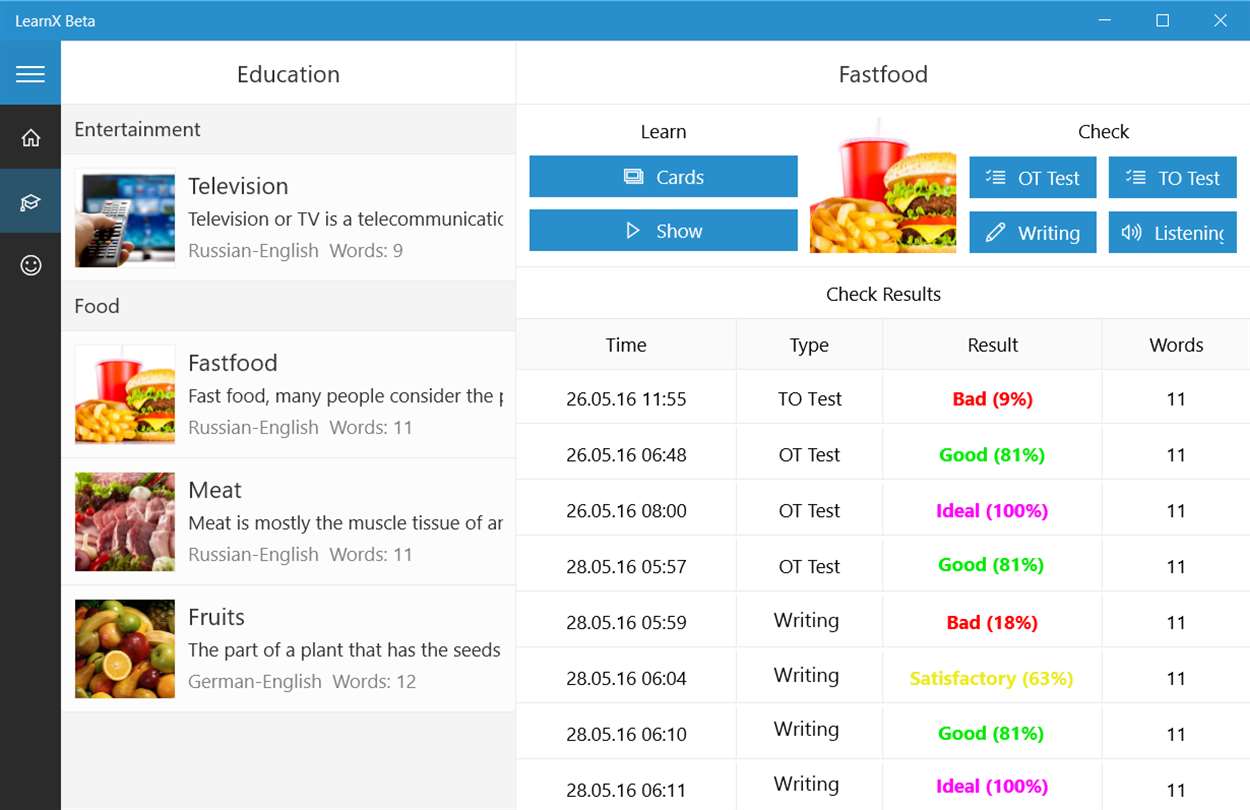This screenshot has height=810, width=1250.
Task: Click the Bad (9%) result
Action: click(992, 398)
